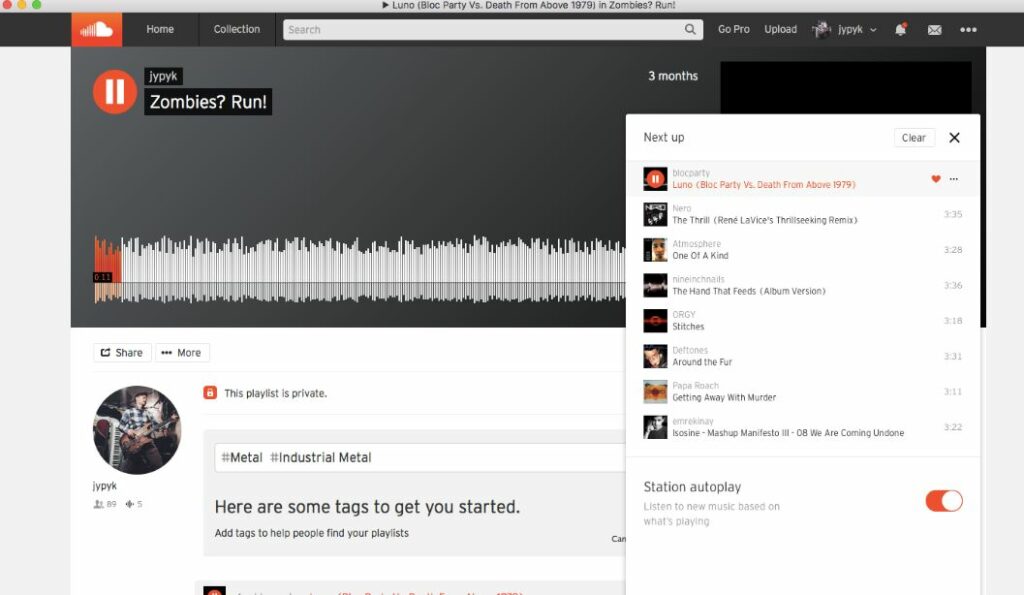Click Upload in navigation bar

(x=780, y=29)
